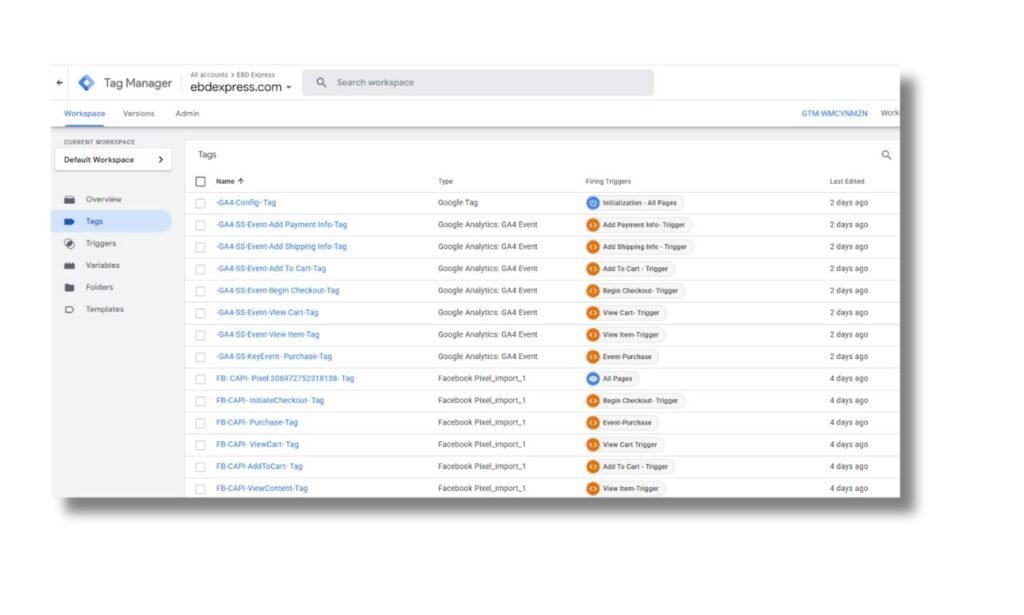Click the Initialization - All Pages trigger chip

(x=634, y=203)
